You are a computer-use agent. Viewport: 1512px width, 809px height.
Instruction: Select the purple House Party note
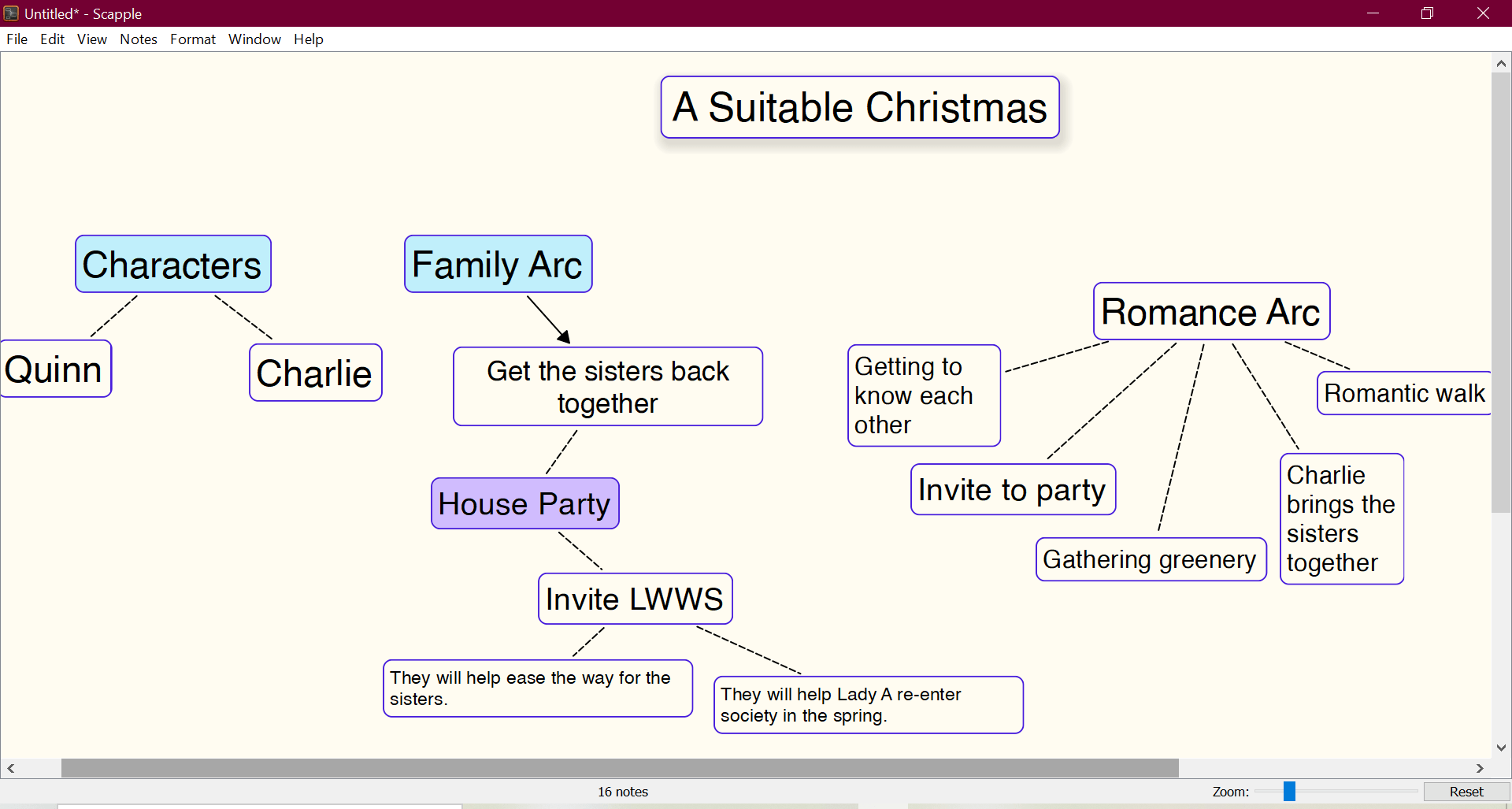pos(525,503)
